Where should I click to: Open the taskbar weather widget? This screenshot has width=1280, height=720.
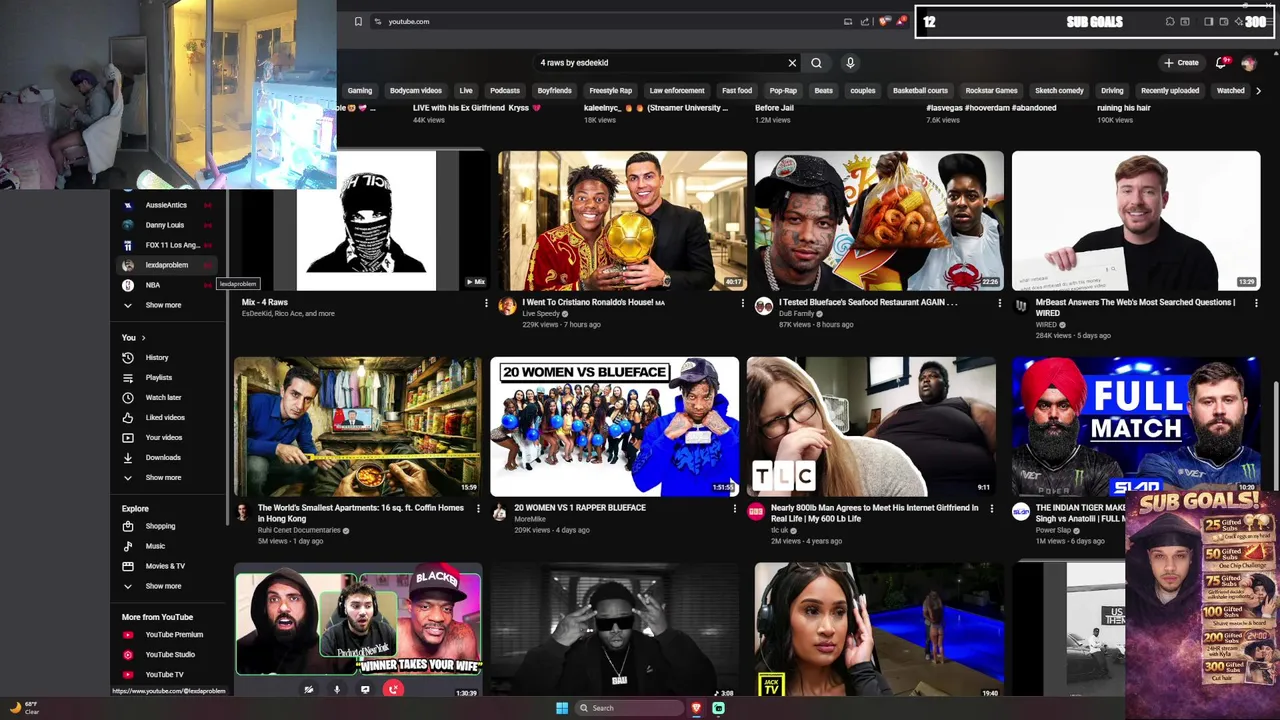tap(24, 708)
